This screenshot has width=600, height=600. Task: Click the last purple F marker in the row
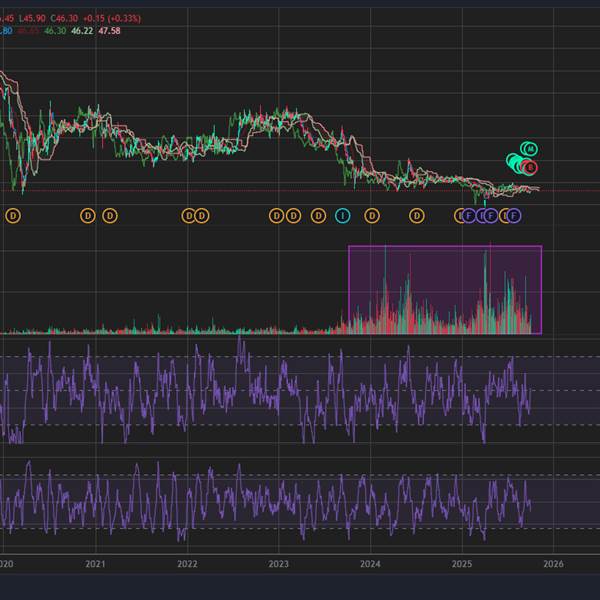pos(514,216)
